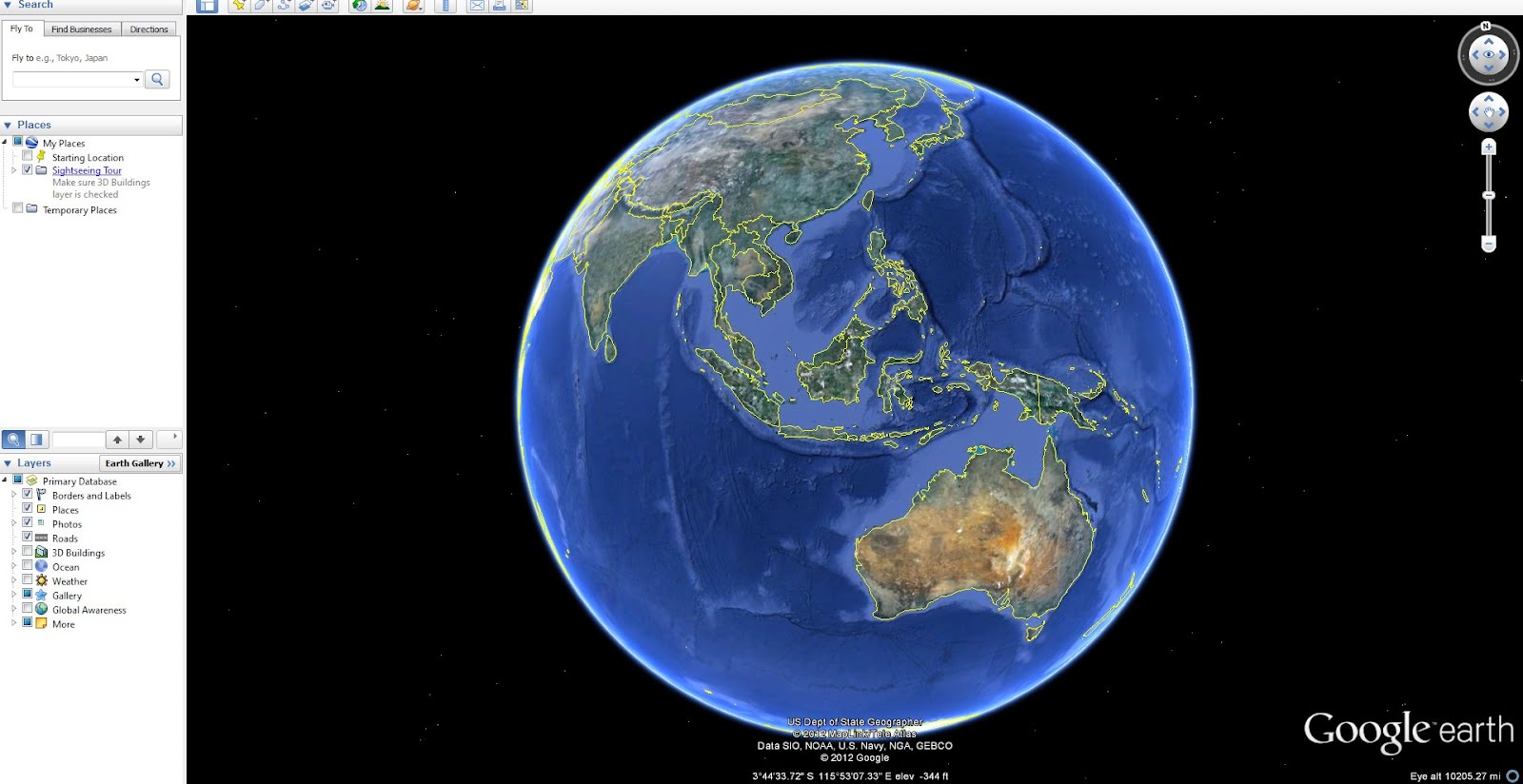Viewport: 1523px width, 784px height.
Task: Collapse the Places panel header
Action: point(8,125)
